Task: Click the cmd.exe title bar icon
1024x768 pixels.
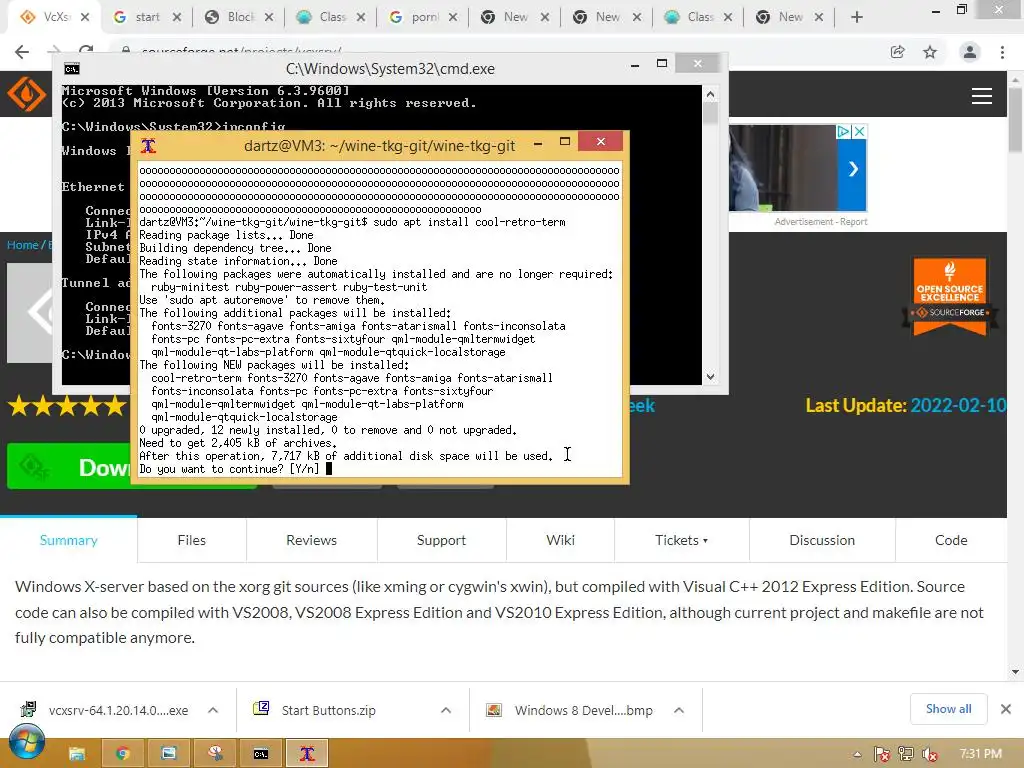Action: [x=72, y=69]
